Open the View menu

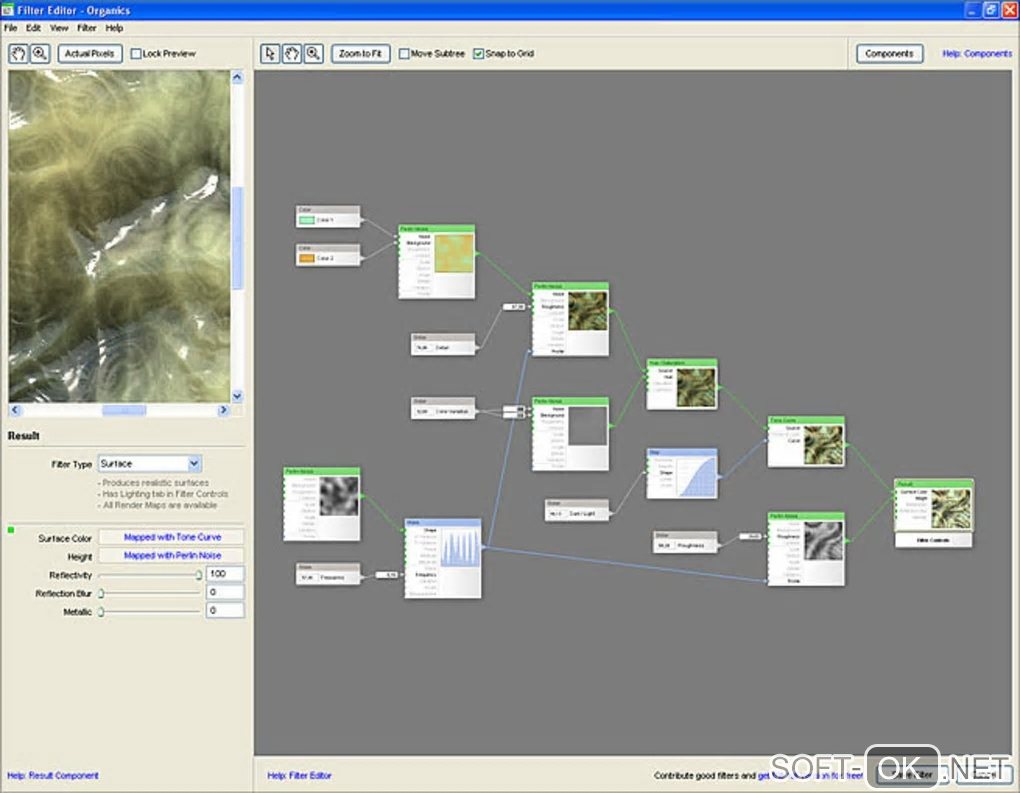(x=59, y=28)
